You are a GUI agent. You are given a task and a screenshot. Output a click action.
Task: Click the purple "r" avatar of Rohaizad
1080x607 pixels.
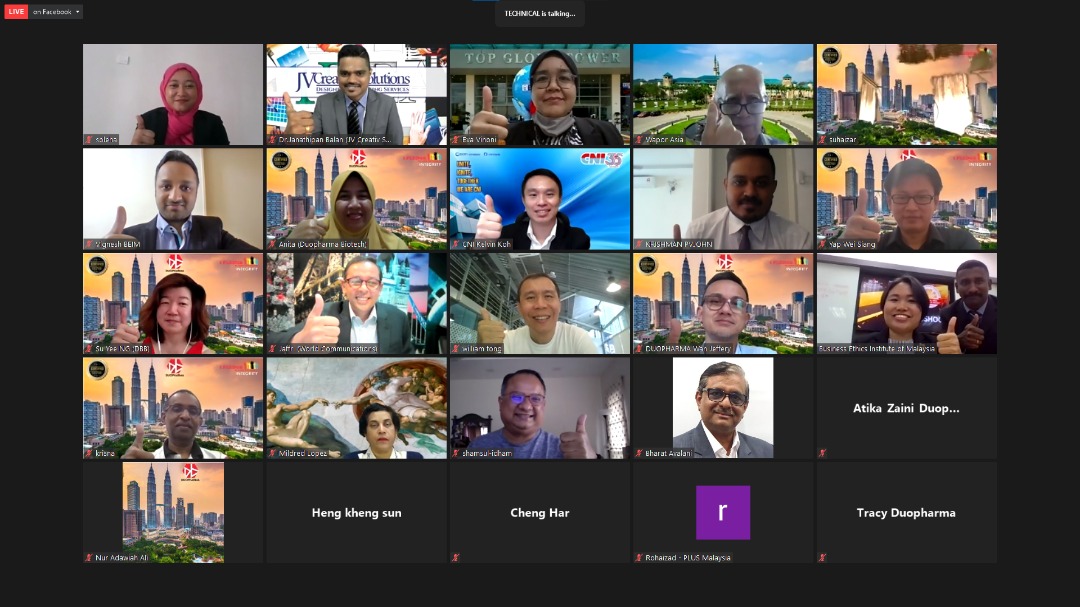coord(722,512)
